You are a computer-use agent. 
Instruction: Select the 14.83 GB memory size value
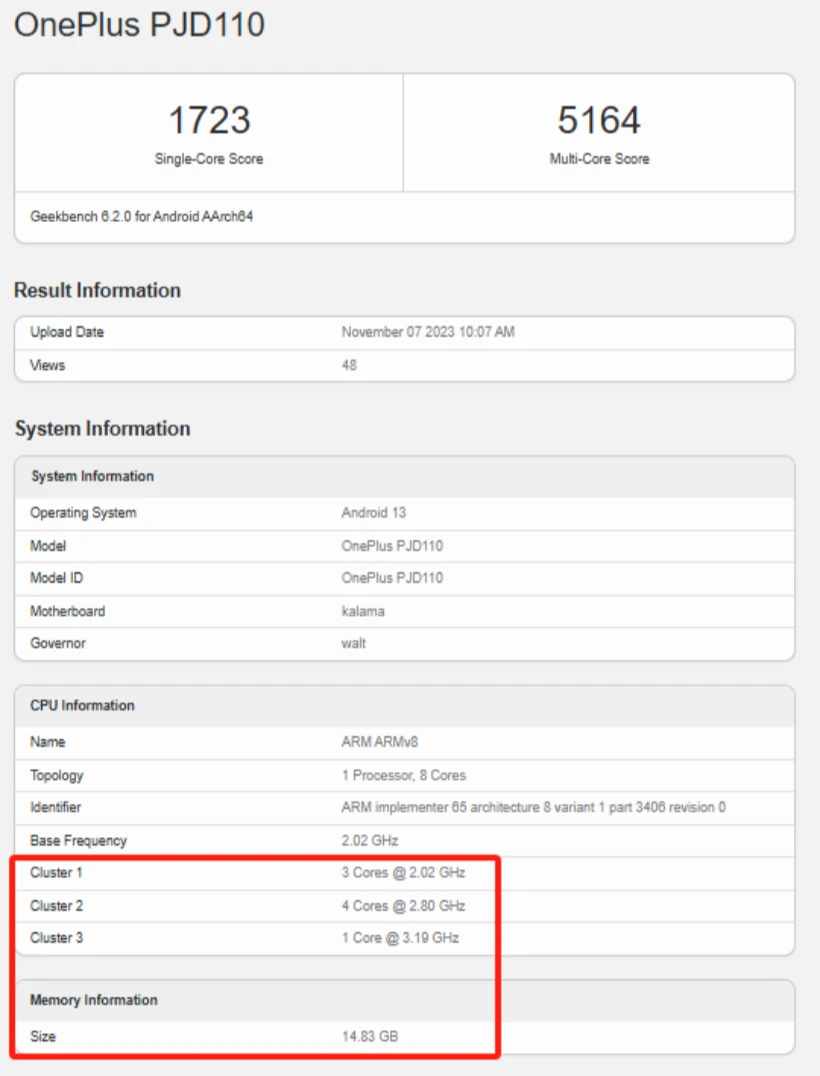tap(370, 1036)
